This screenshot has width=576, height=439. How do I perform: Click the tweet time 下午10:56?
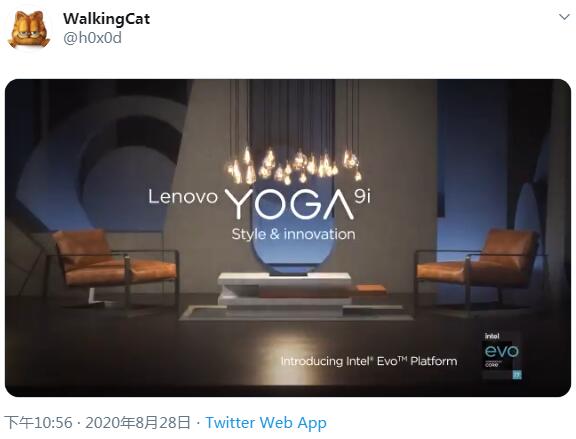[38, 422]
